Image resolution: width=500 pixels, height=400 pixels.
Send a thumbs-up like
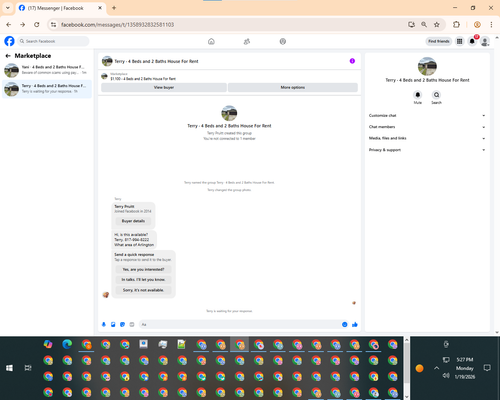pos(355,324)
